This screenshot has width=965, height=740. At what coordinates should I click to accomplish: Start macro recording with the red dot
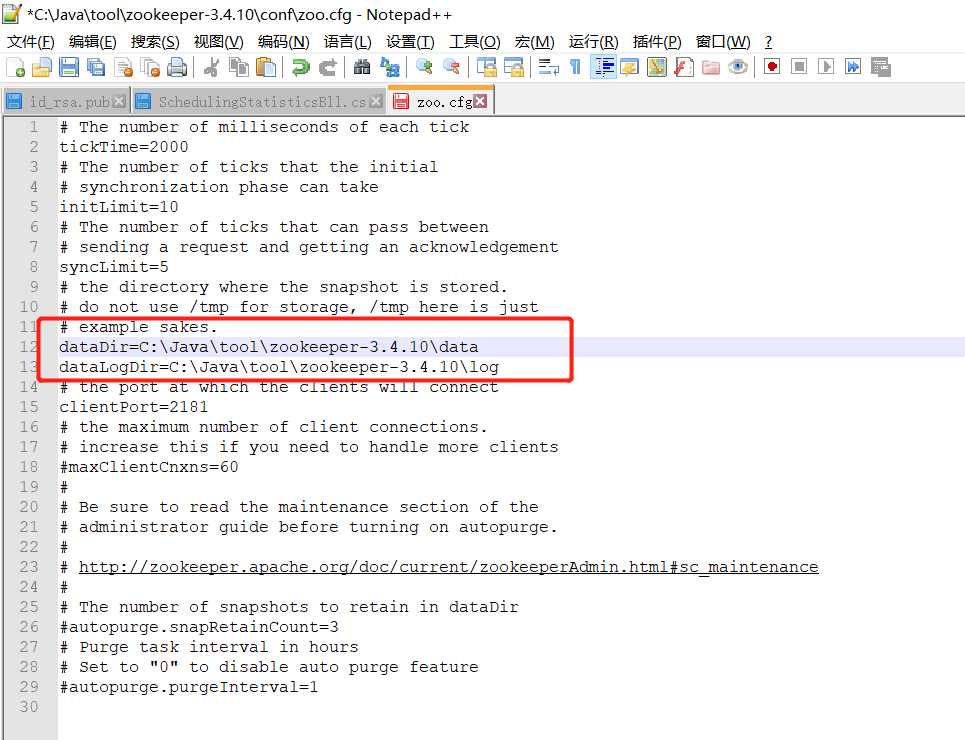coord(772,66)
